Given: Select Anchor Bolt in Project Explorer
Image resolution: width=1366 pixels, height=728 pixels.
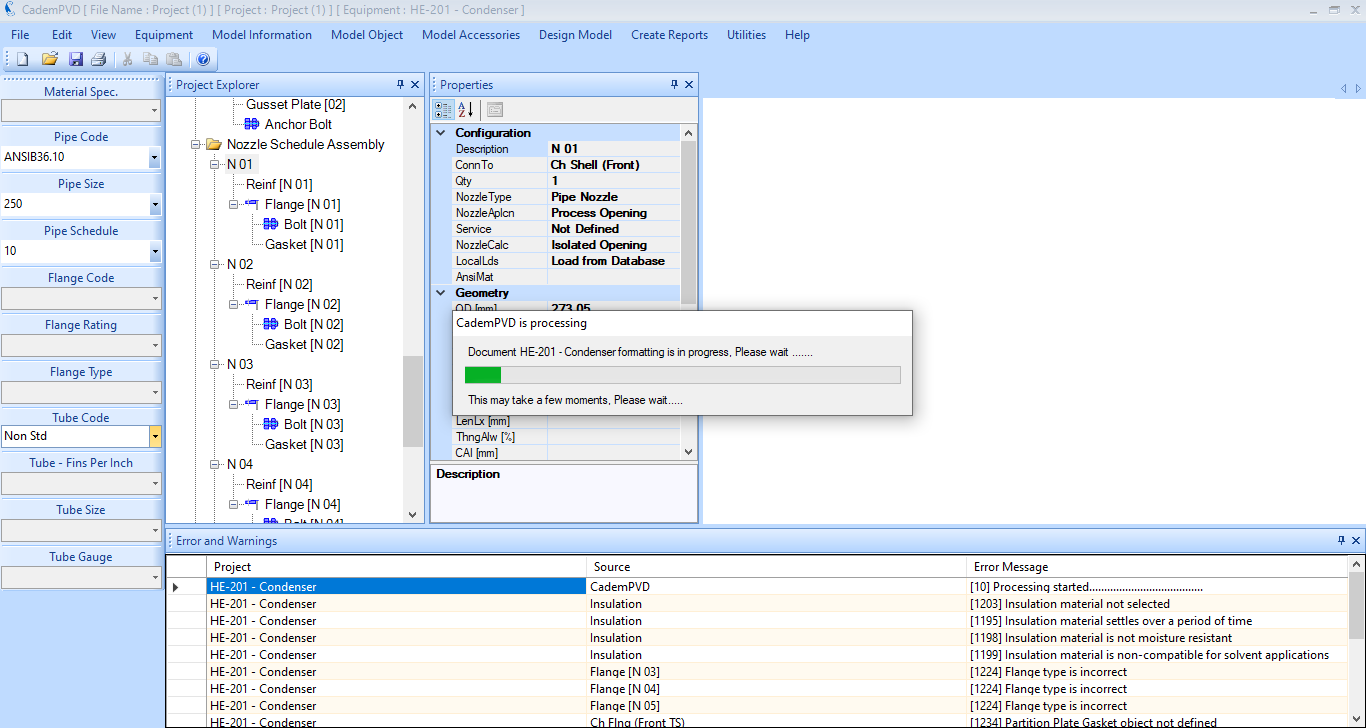Looking at the screenshot, I should point(298,124).
